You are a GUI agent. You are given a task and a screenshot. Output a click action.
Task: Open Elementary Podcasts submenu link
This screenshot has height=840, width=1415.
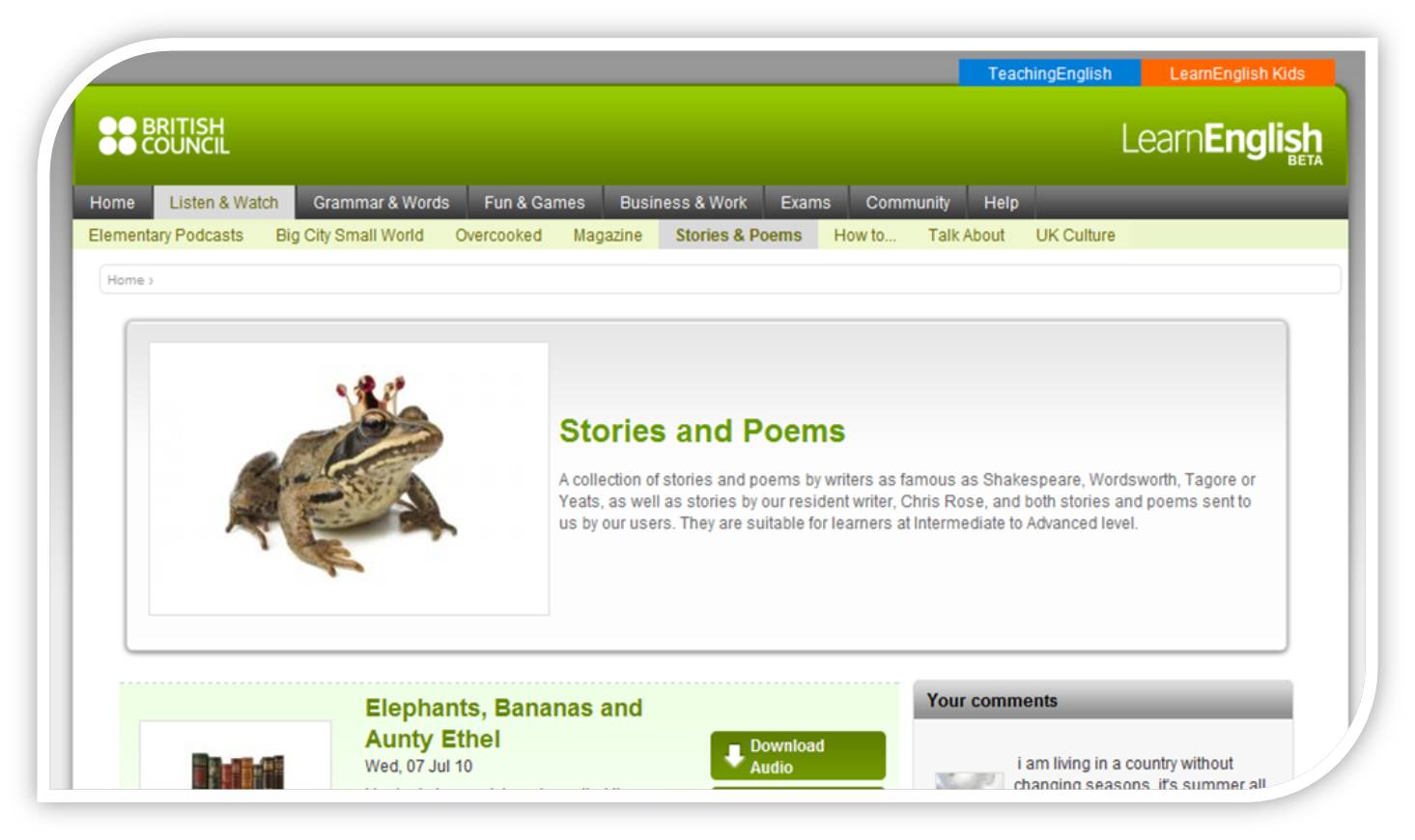(165, 236)
